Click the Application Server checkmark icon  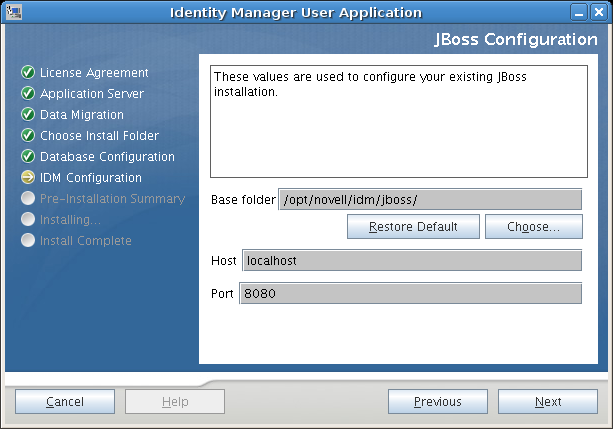click(28, 94)
